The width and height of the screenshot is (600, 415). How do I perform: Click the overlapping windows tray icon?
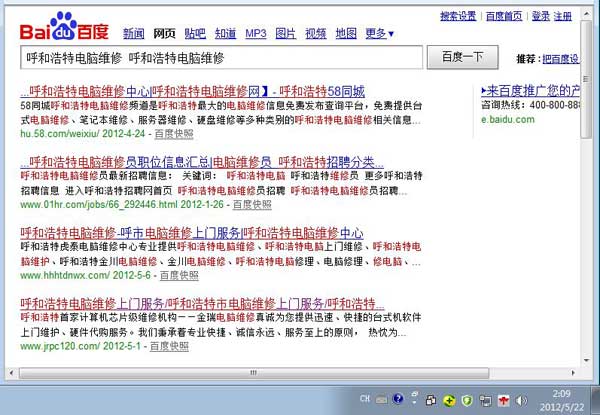(431, 400)
